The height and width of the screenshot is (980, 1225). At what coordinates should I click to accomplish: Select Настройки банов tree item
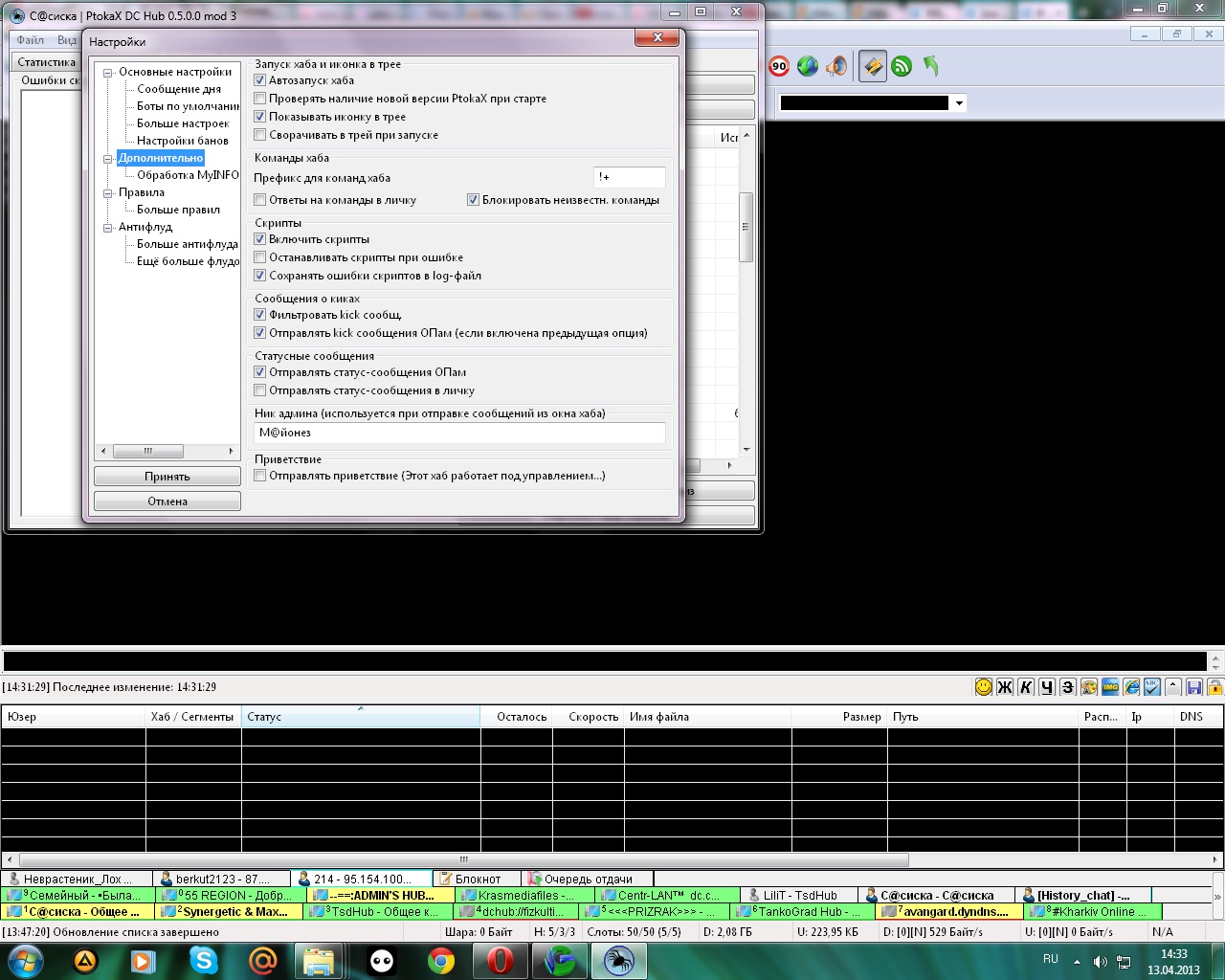click(x=183, y=141)
